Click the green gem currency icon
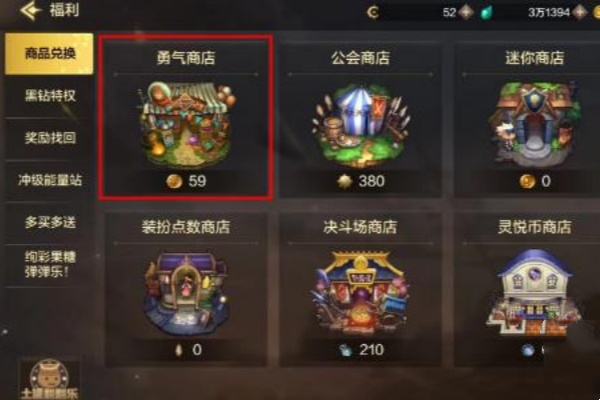Image resolution: width=600 pixels, height=400 pixels. tap(486, 12)
